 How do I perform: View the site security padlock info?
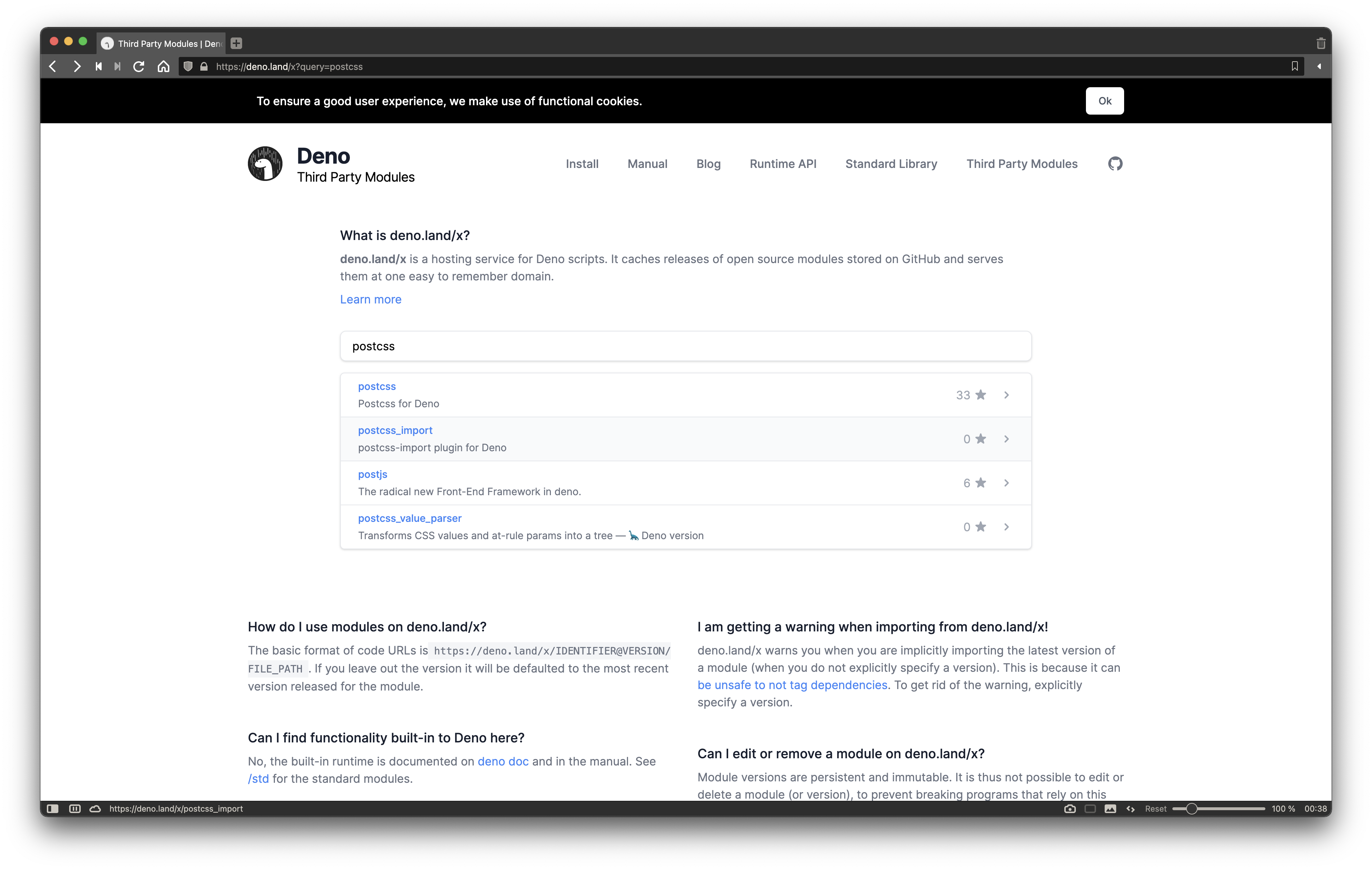(x=204, y=67)
